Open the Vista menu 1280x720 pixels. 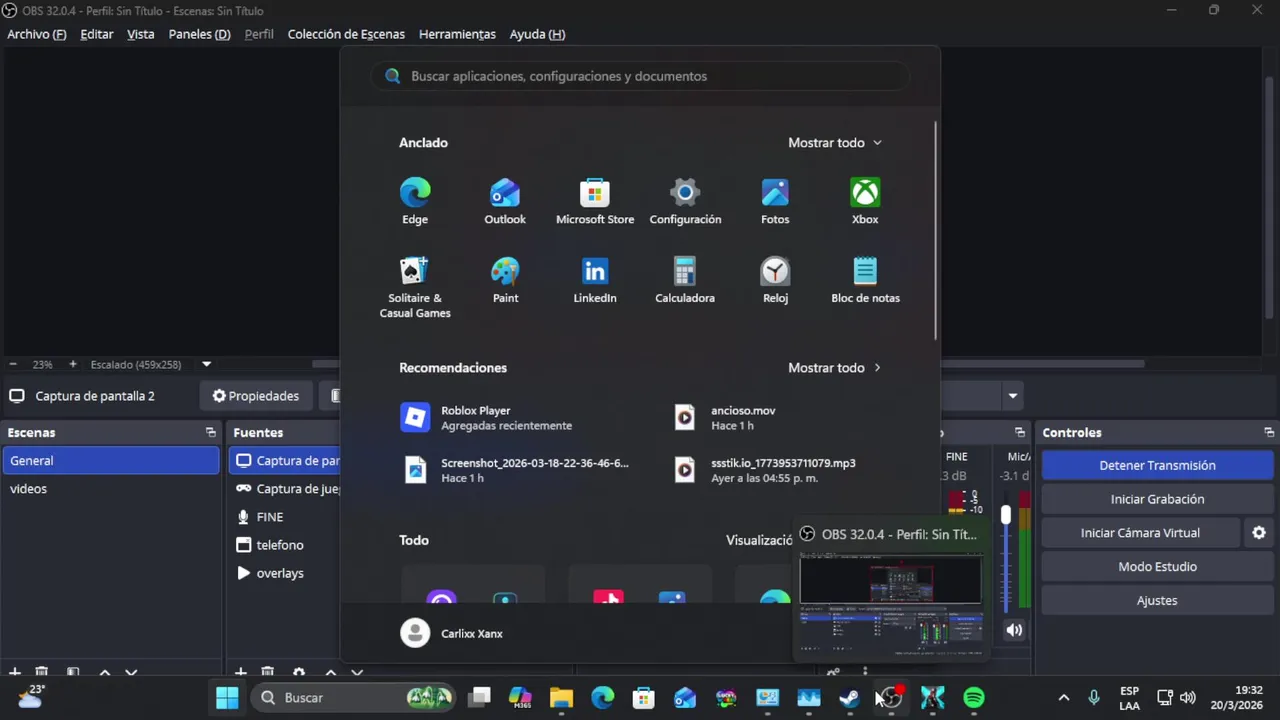coord(141,34)
